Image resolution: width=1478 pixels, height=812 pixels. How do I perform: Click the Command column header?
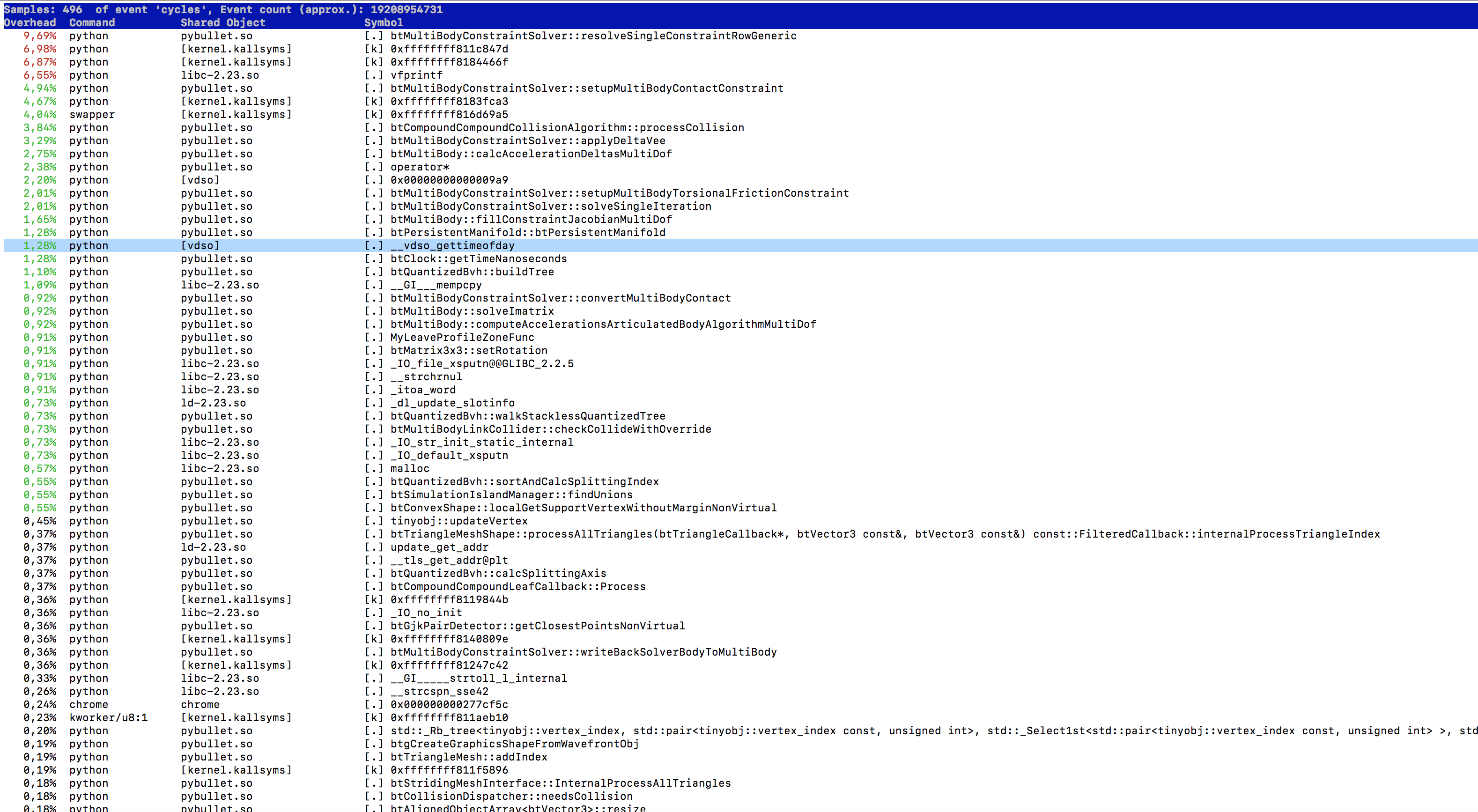pos(92,22)
